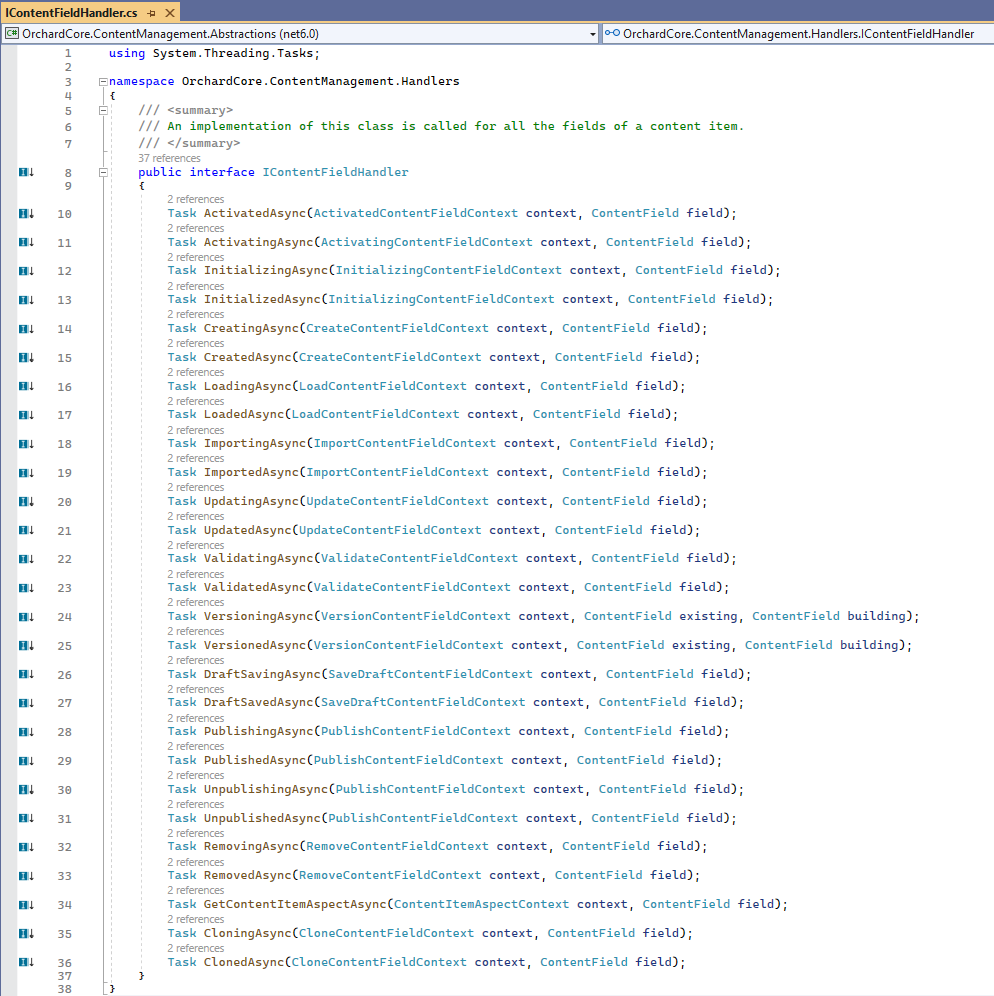Click the implementation glyph beside CloningAsync
The image size is (994, 996).
[26, 933]
